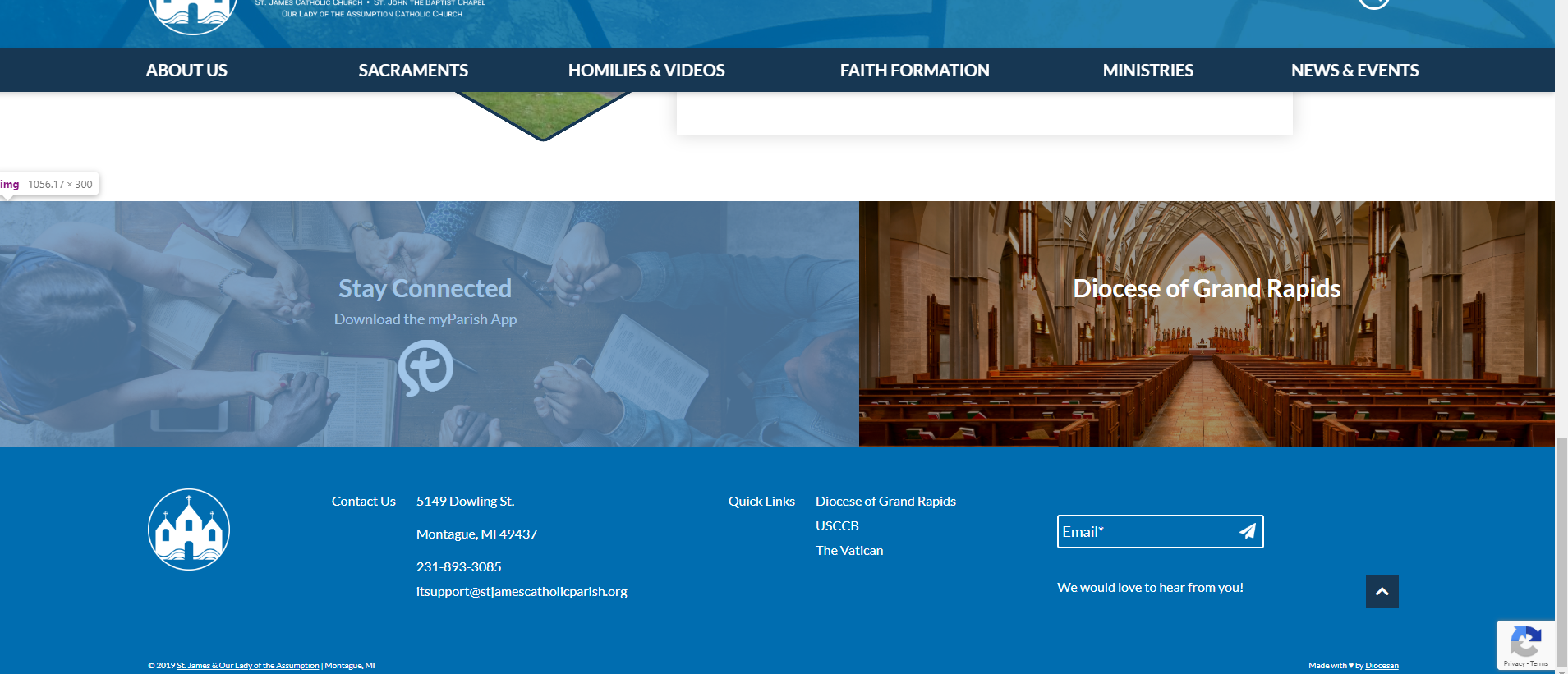The image size is (1568, 674).
Task: Click the Diocesan credit link
Action: point(1382,666)
